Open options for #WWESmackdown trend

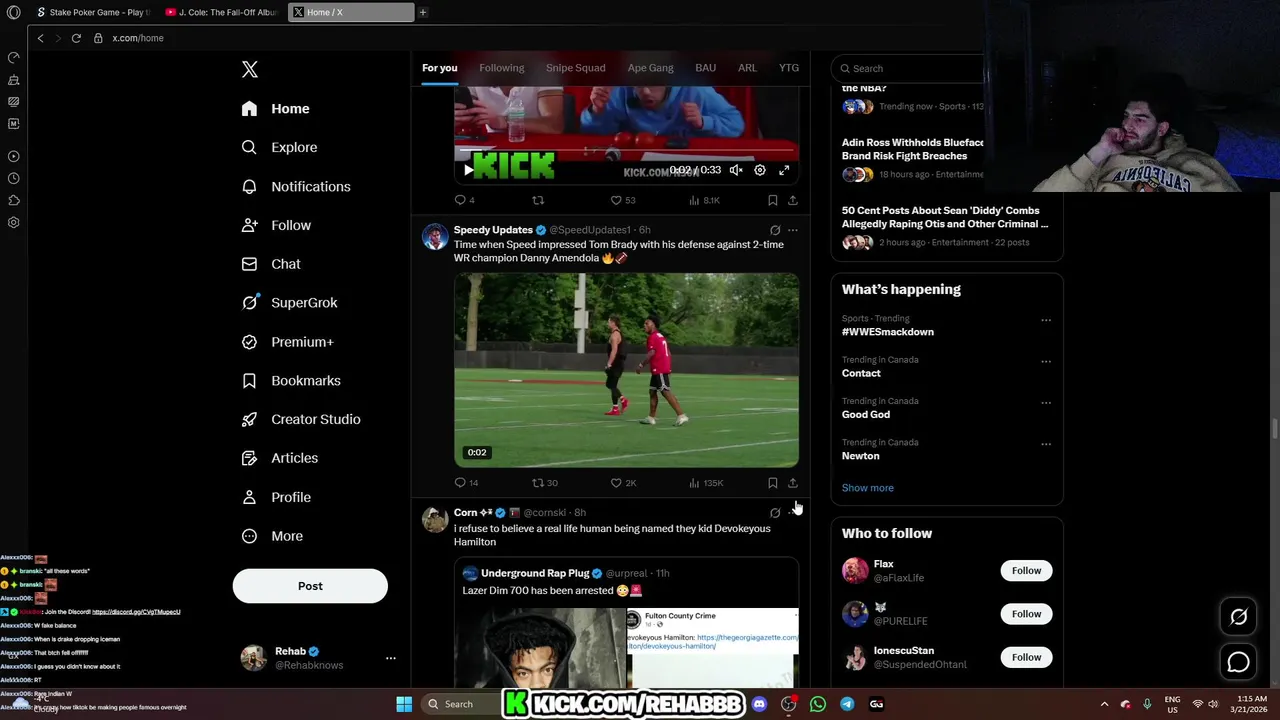click(x=1046, y=320)
